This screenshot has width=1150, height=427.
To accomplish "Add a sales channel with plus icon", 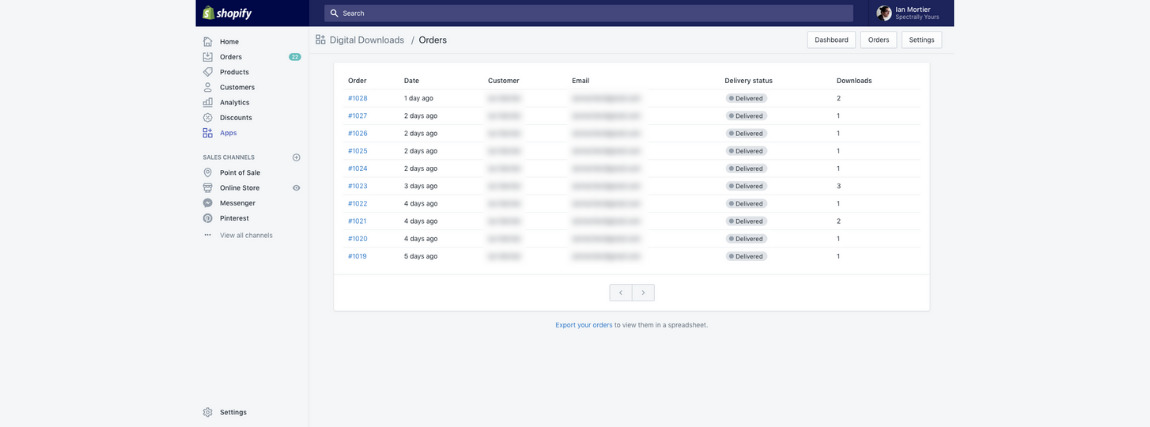I will pyautogui.click(x=296, y=157).
